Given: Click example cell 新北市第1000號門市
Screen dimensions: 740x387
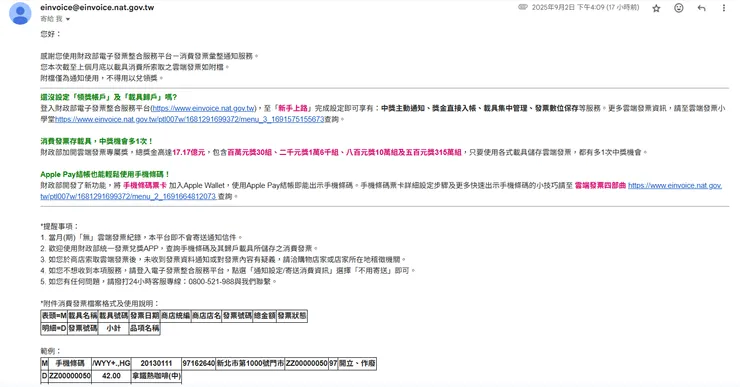Looking at the screenshot, I should click(x=250, y=363).
